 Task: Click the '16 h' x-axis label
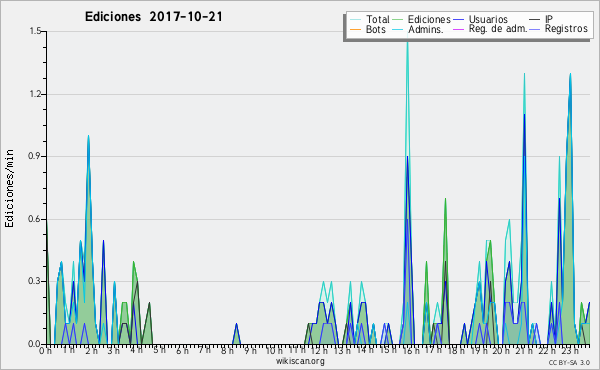click(x=411, y=350)
